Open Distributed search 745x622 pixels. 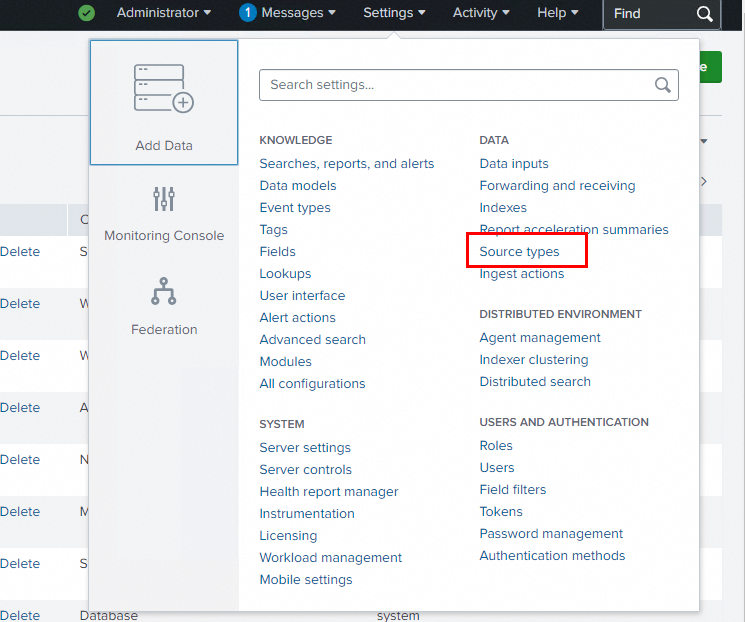click(x=535, y=382)
